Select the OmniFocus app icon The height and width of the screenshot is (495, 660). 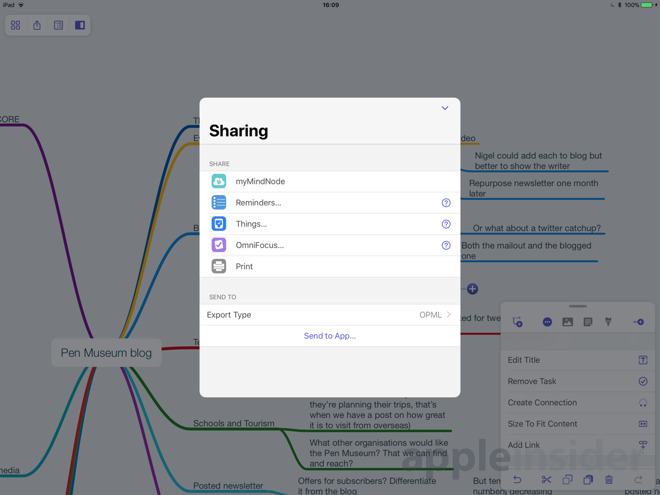click(219, 245)
